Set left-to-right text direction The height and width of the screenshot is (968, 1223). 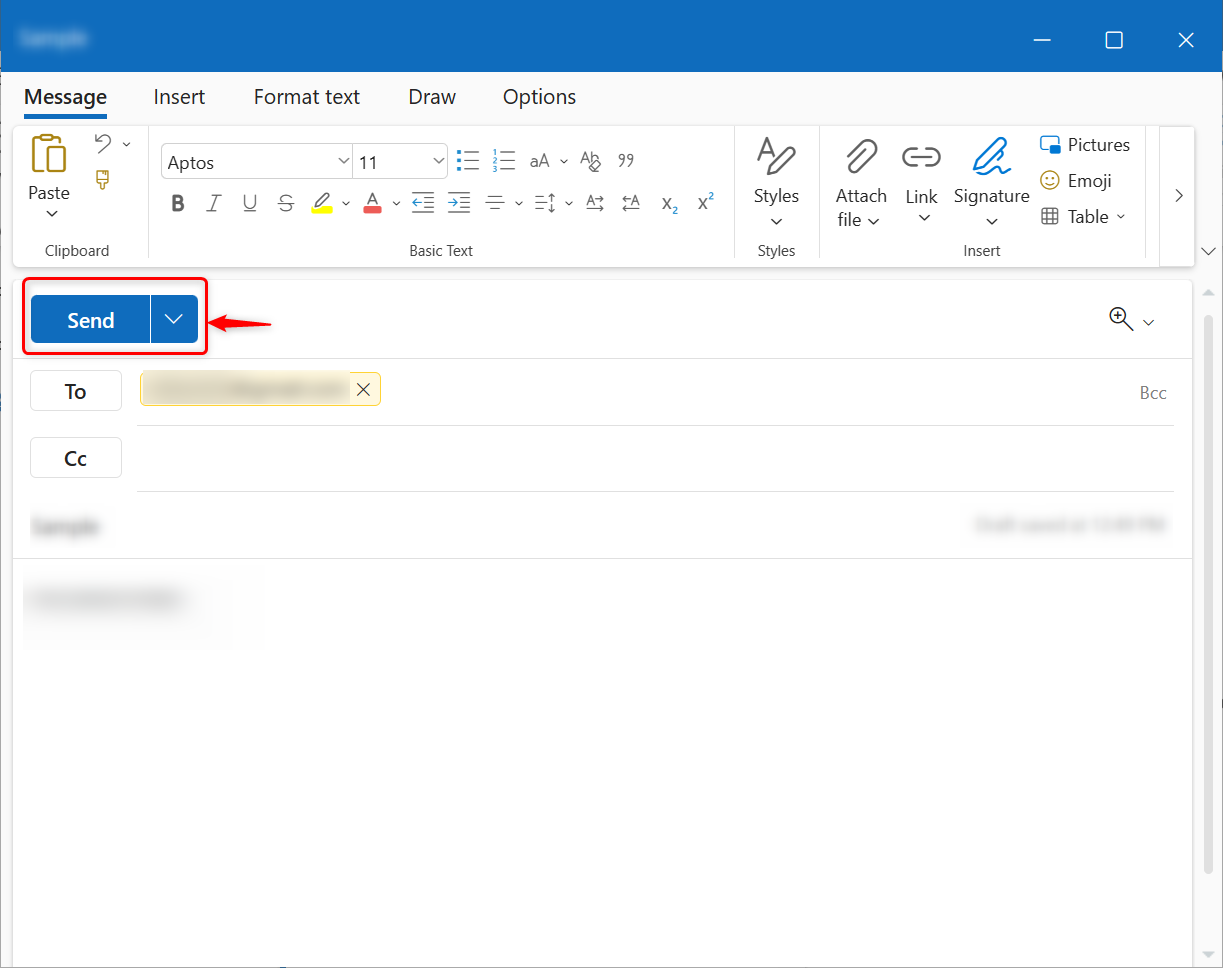point(595,202)
